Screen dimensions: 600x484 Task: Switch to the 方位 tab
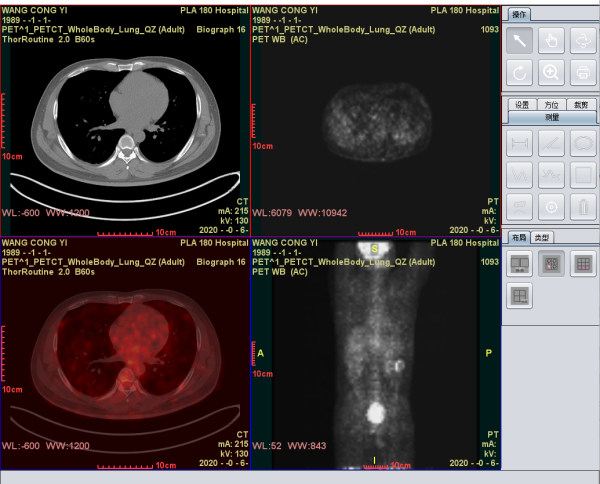point(551,104)
